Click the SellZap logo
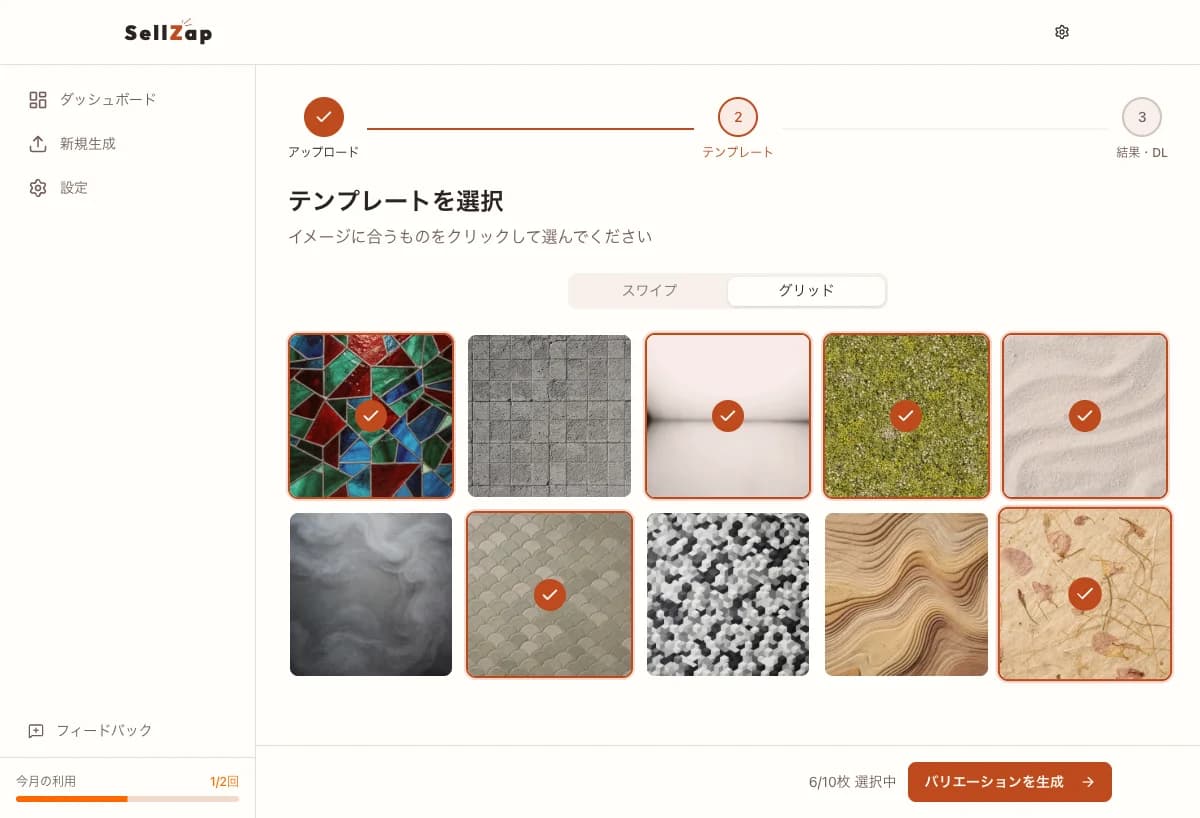 click(168, 31)
